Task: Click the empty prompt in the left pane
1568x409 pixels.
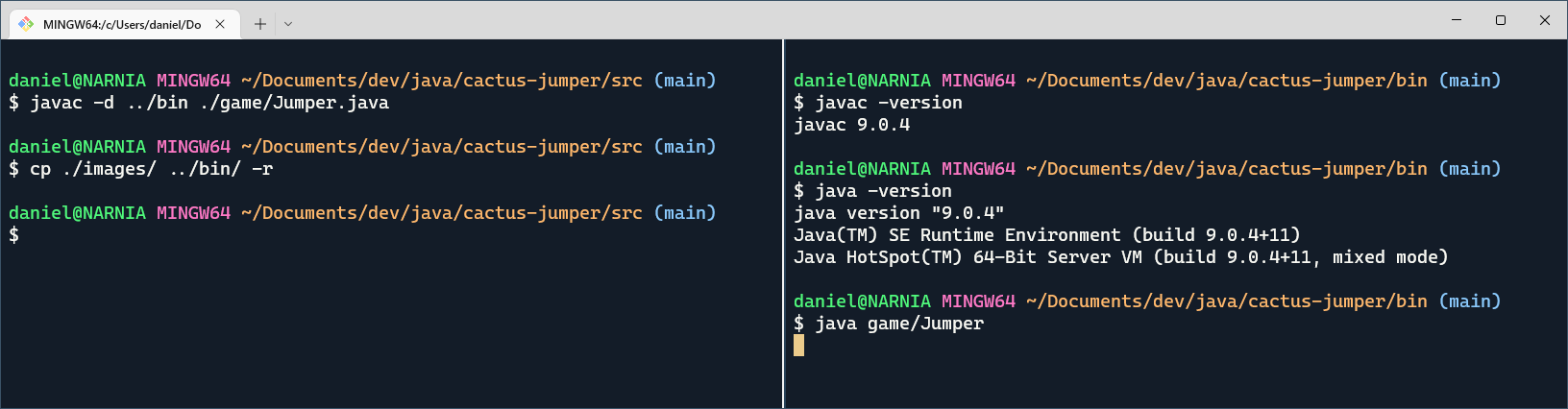Action: point(13,235)
